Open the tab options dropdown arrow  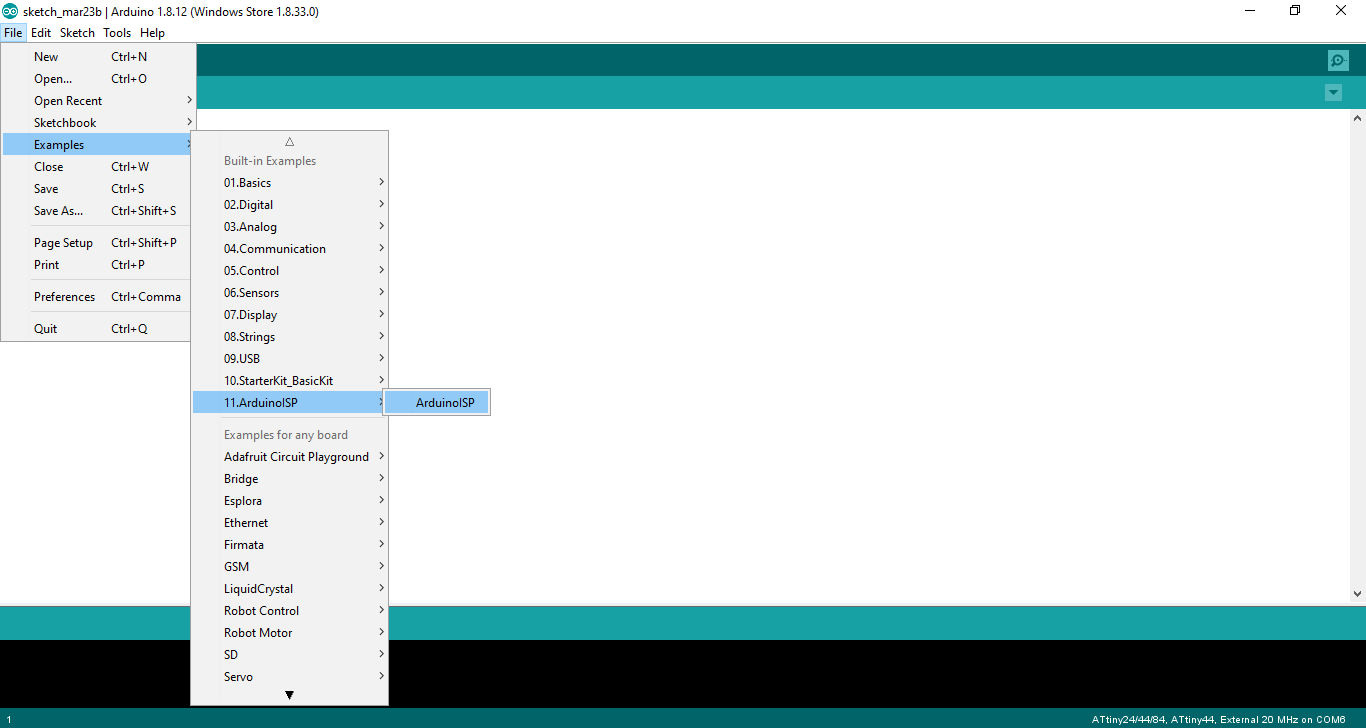click(1333, 93)
